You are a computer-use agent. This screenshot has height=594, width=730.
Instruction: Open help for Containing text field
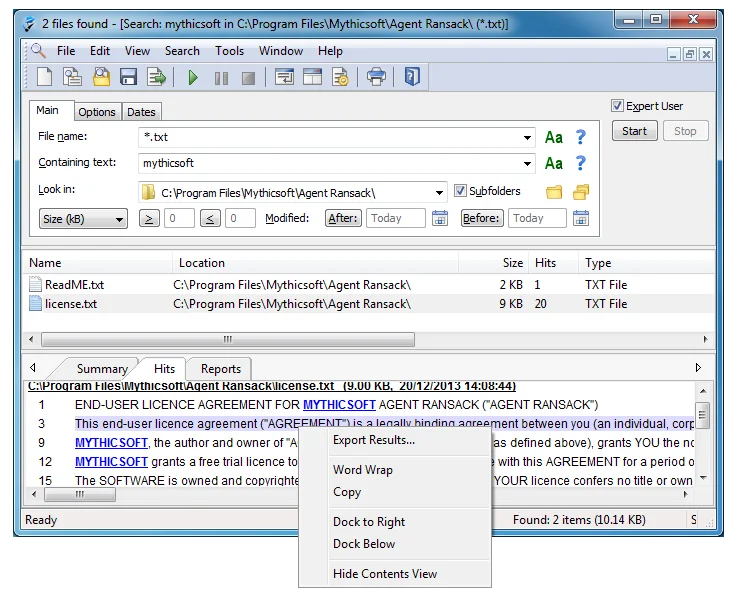pos(580,163)
